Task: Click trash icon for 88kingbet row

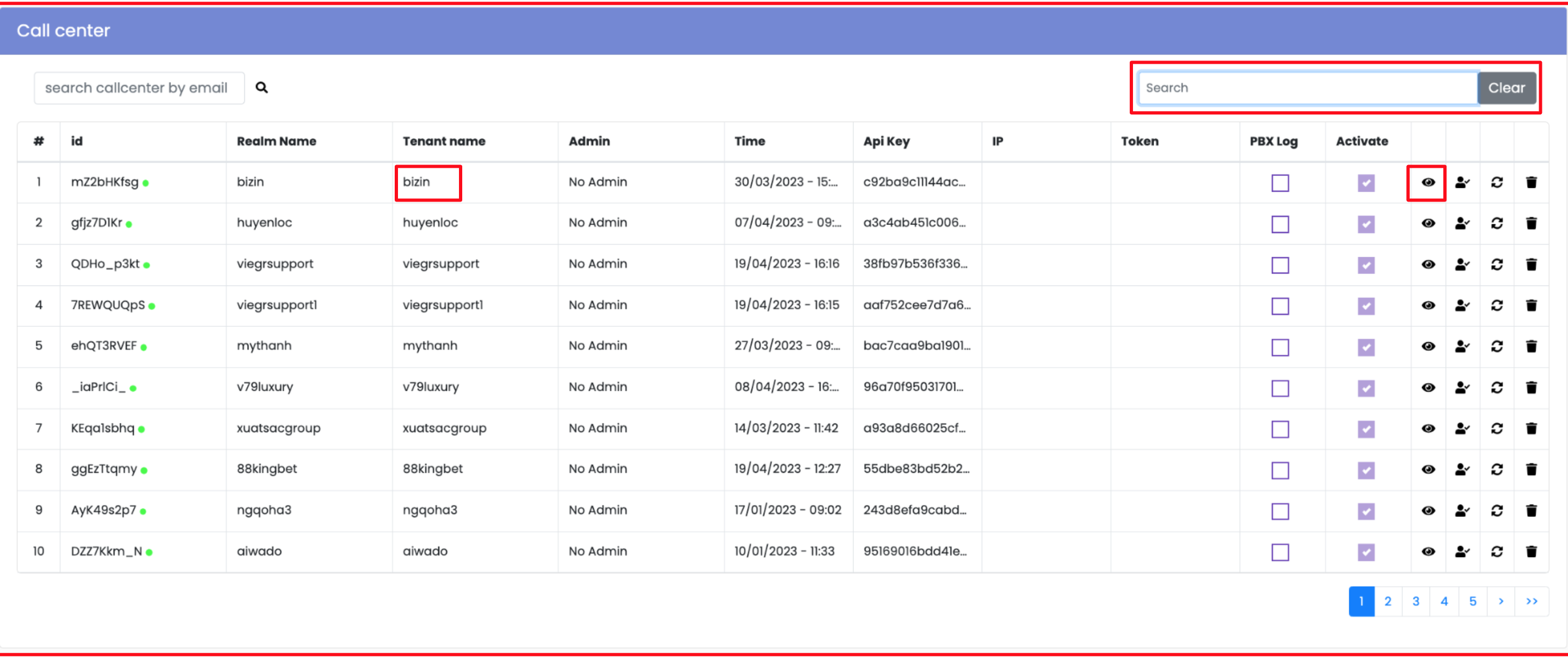Action: [1531, 469]
